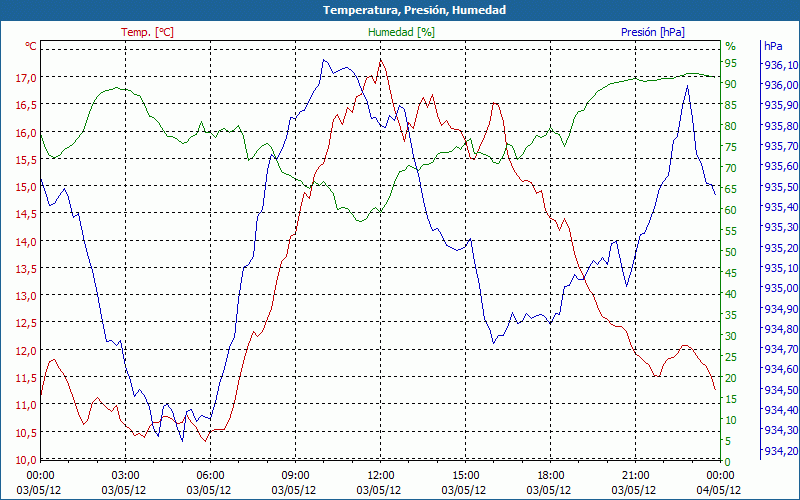Click the "09:00" time axis label
This screenshot has width=800, height=500.
coord(295,476)
